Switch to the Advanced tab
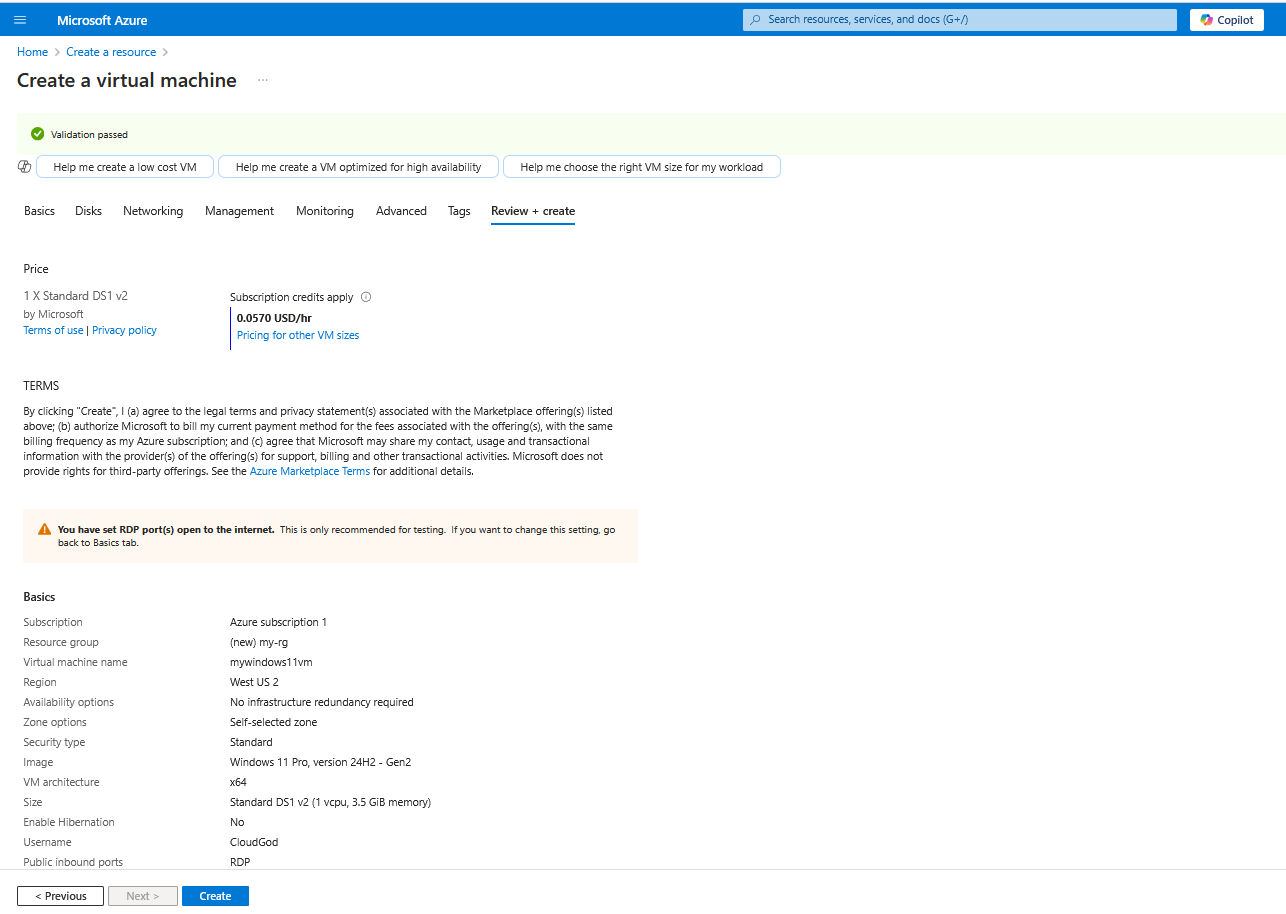The width and height of the screenshot is (1286, 914). (x=401, y=211)
